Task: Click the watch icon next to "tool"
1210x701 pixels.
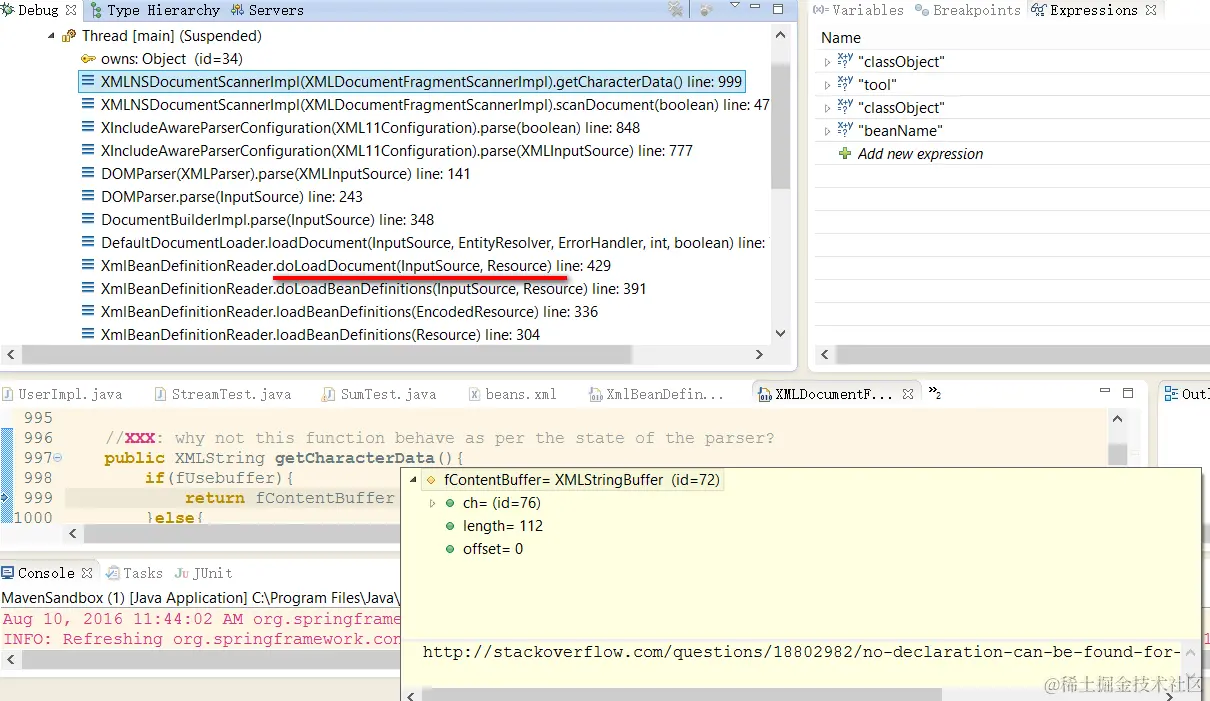Action: tap(845, 85)
